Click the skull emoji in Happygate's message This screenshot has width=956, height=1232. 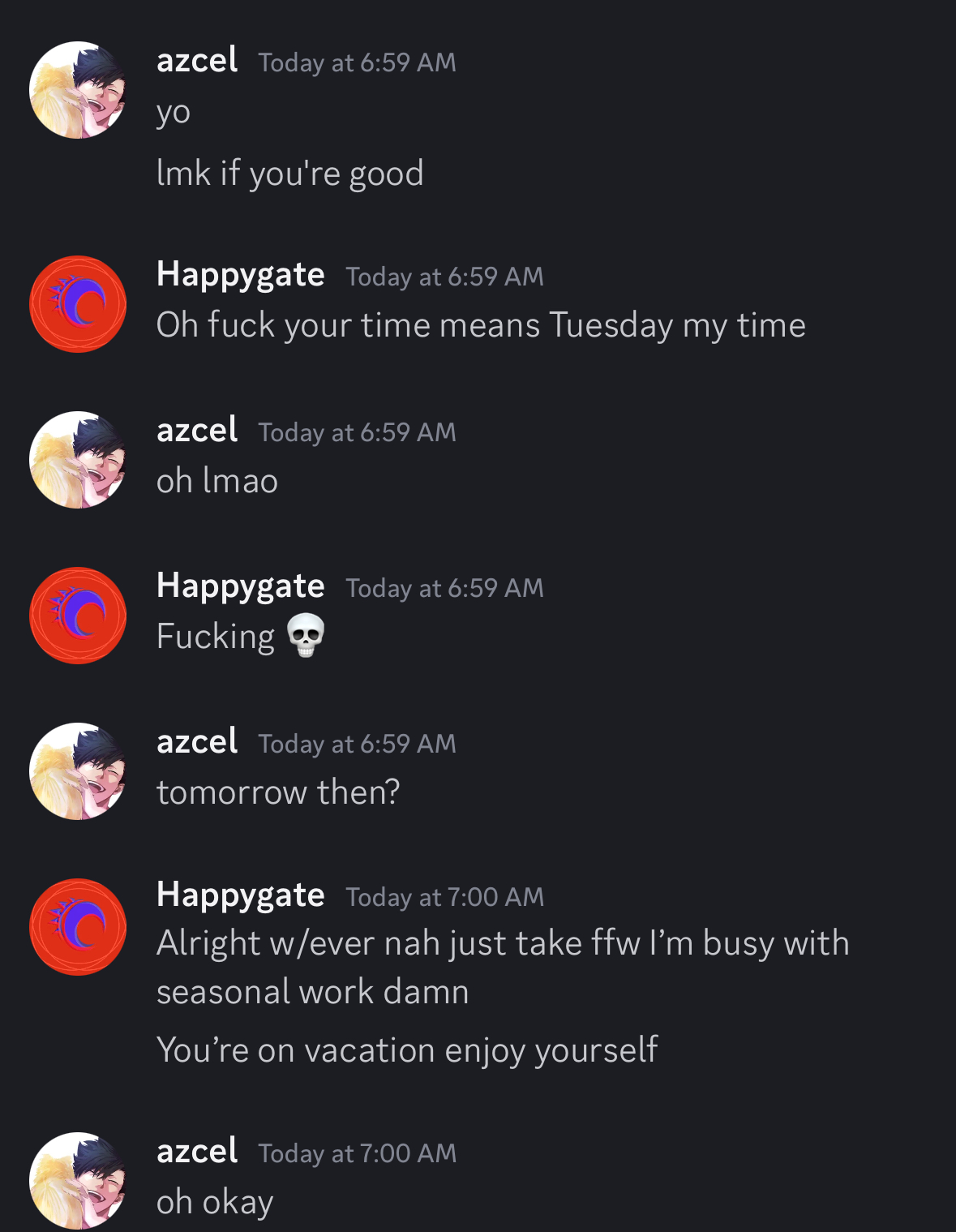coord(306,636)
